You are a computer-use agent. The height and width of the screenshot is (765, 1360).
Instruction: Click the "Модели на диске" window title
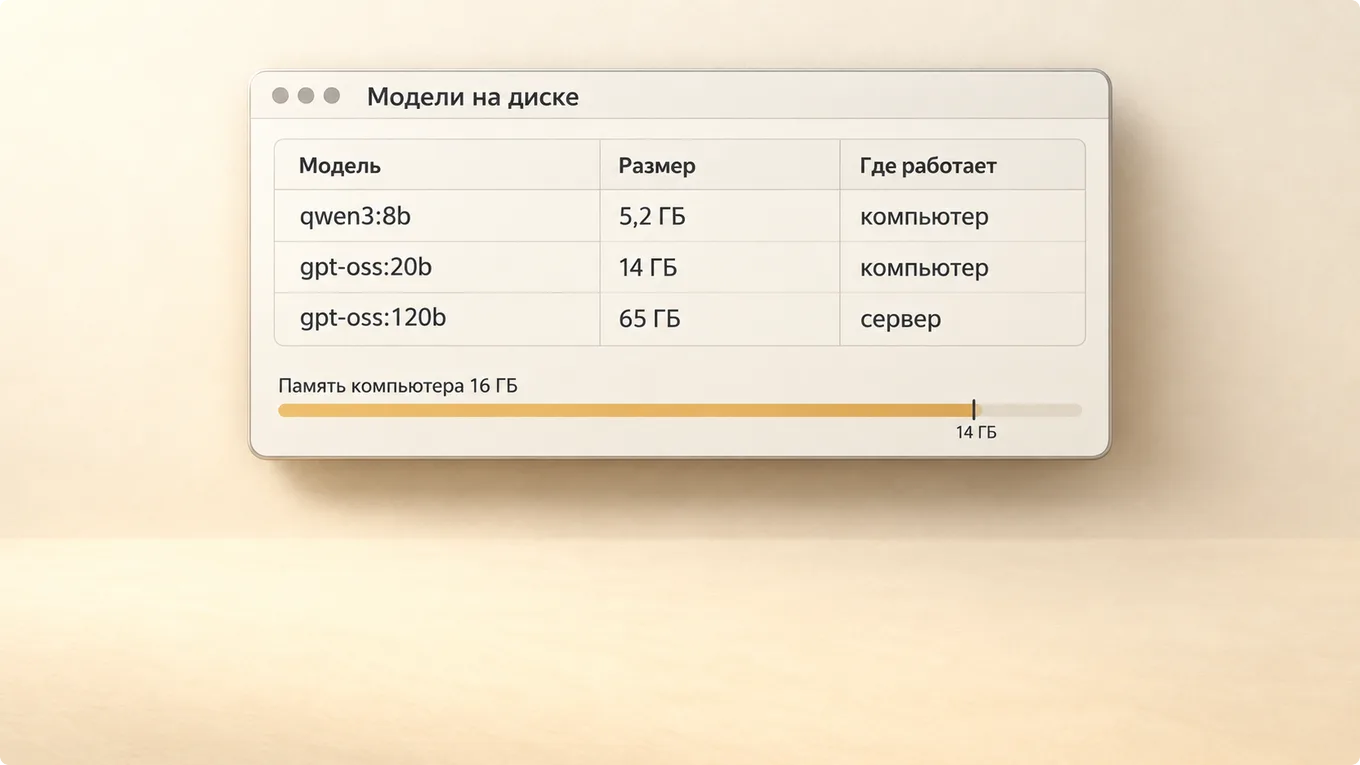click(x=472, y=97)
